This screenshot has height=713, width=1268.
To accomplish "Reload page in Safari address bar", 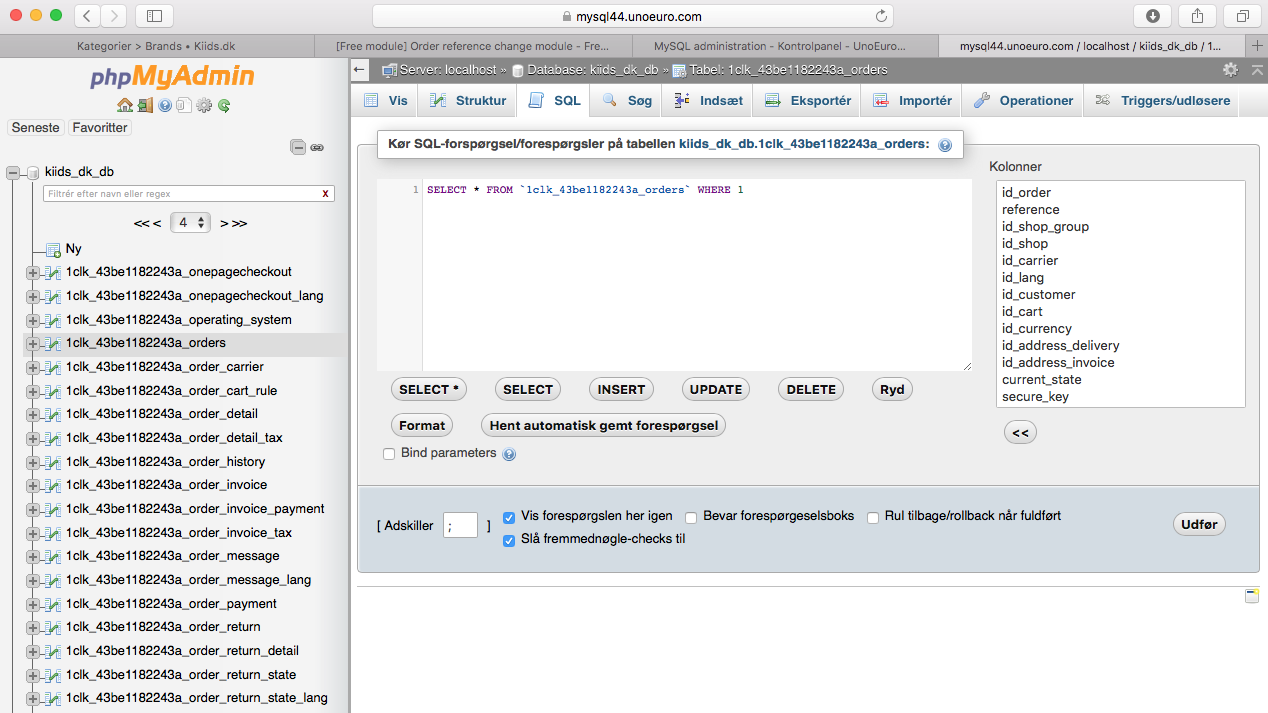I will click(881, 16).
